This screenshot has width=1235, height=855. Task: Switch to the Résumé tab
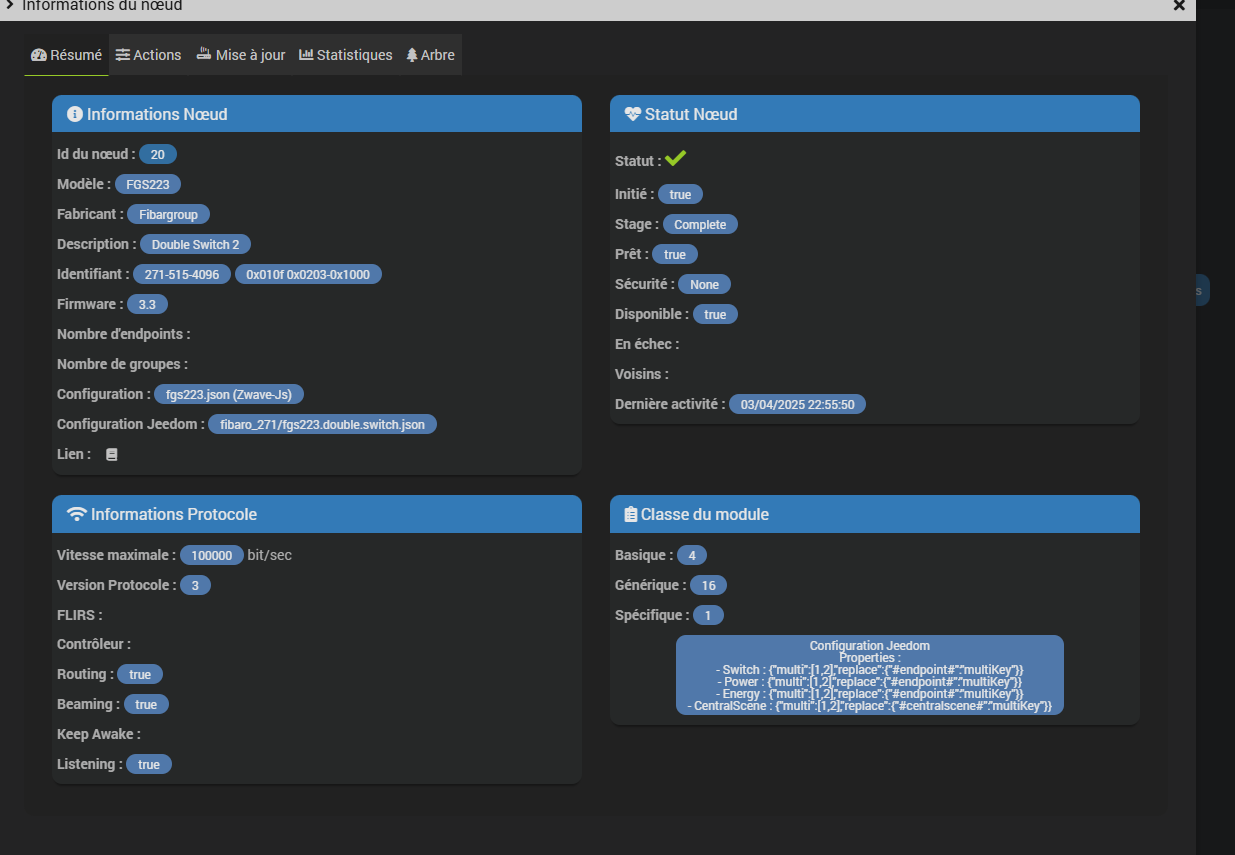[x=67, y=55]
